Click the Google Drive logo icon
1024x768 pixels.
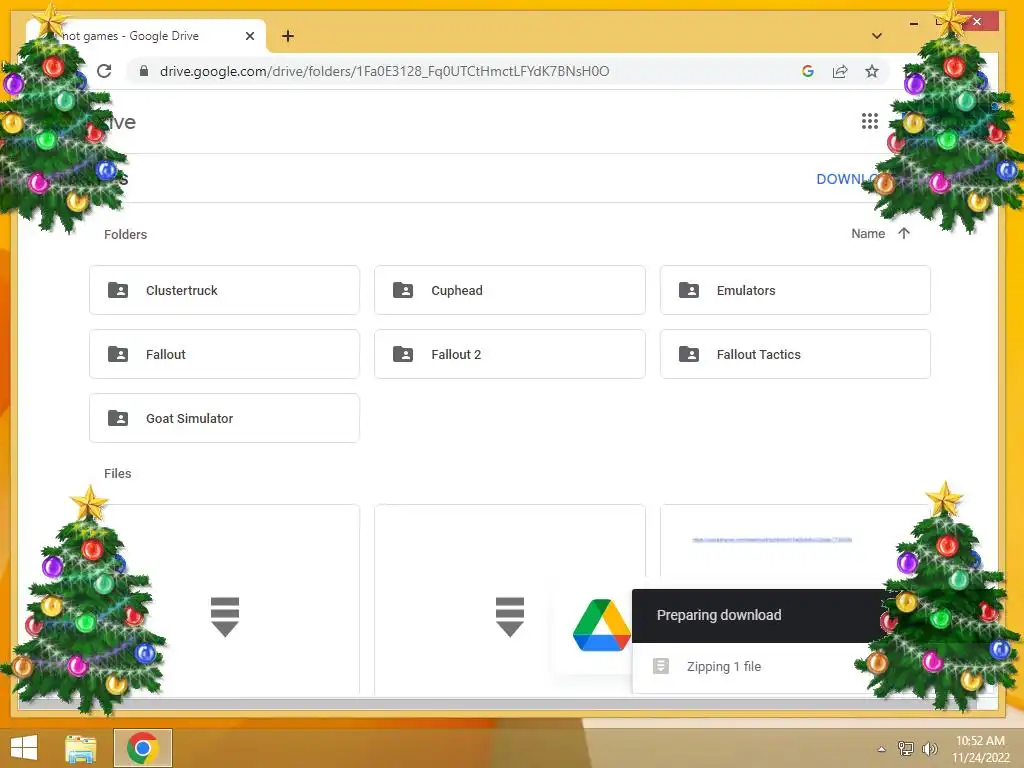point(601,625)
